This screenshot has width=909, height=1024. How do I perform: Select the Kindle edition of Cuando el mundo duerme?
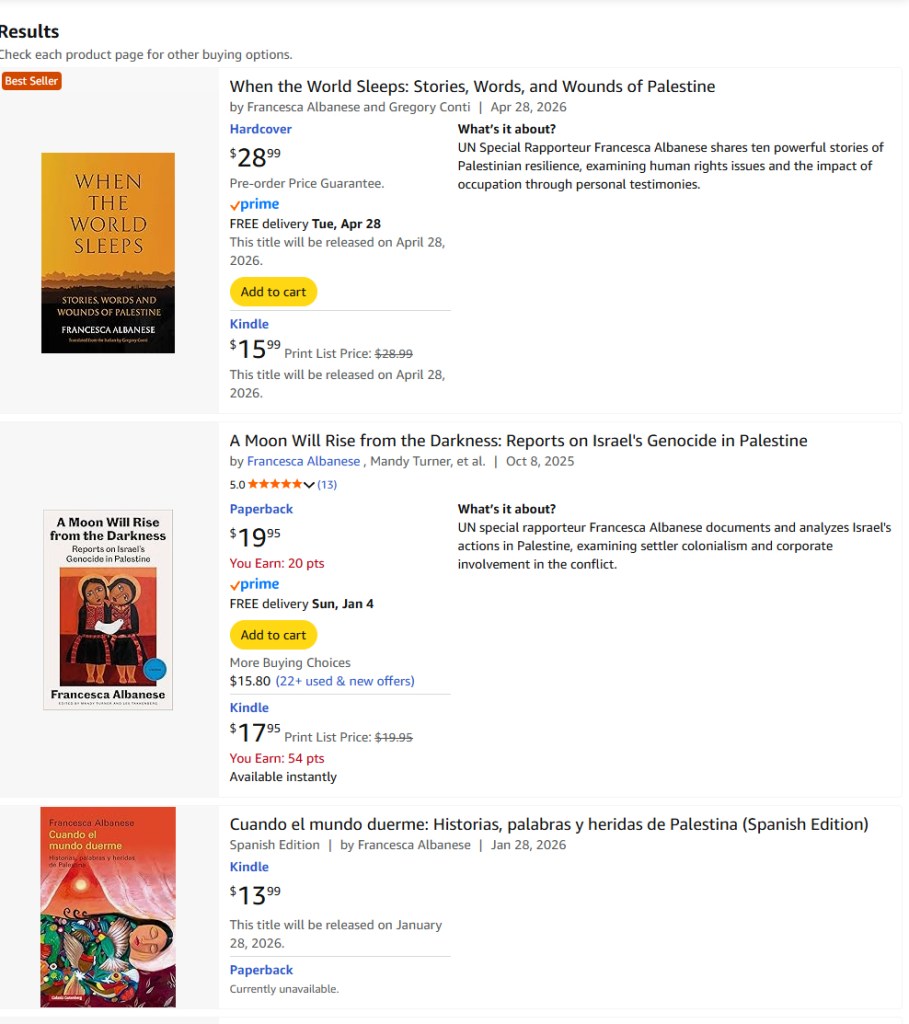(x=249, y=866)
